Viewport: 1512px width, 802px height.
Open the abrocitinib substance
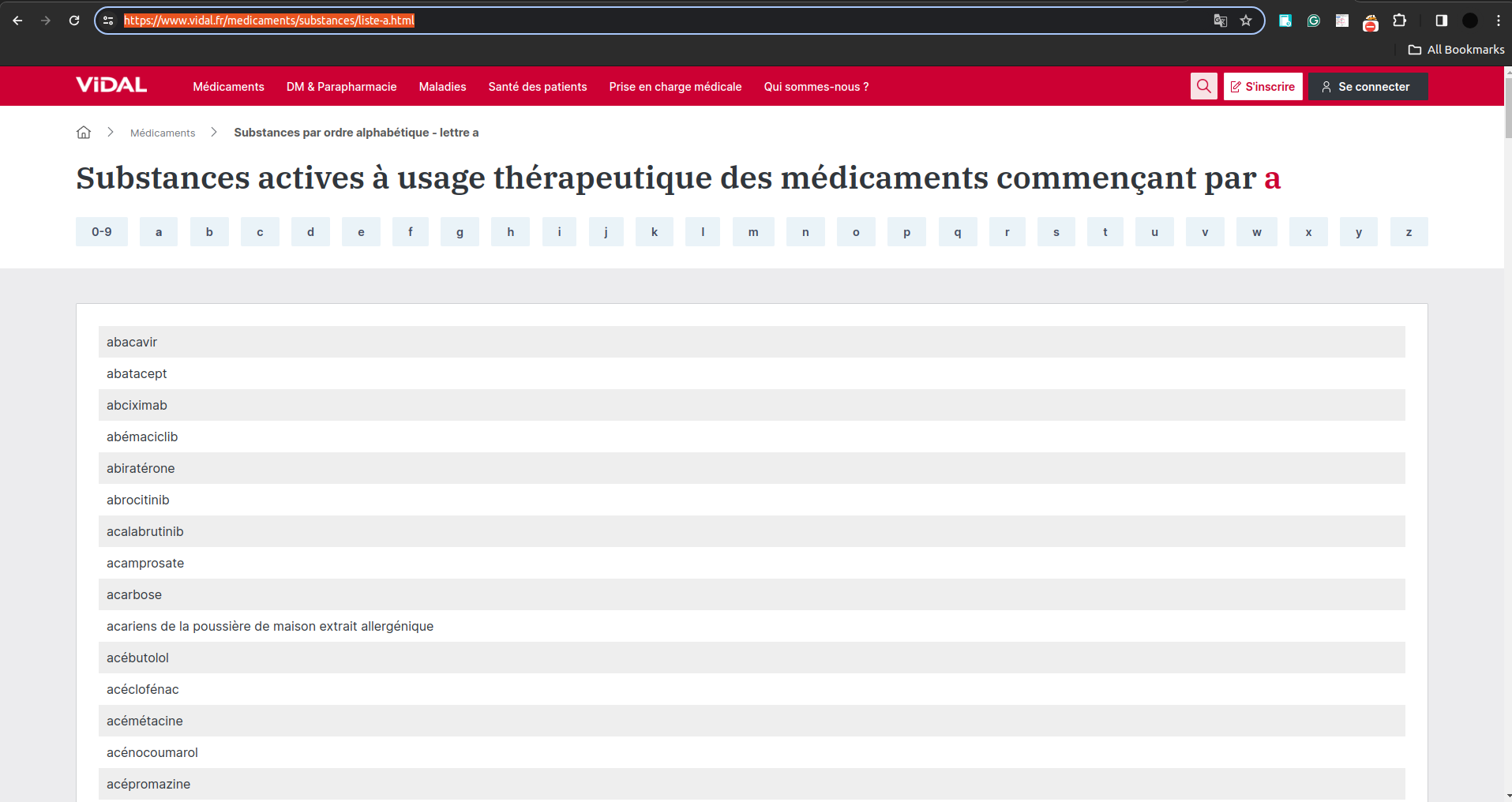coord(752,500)
